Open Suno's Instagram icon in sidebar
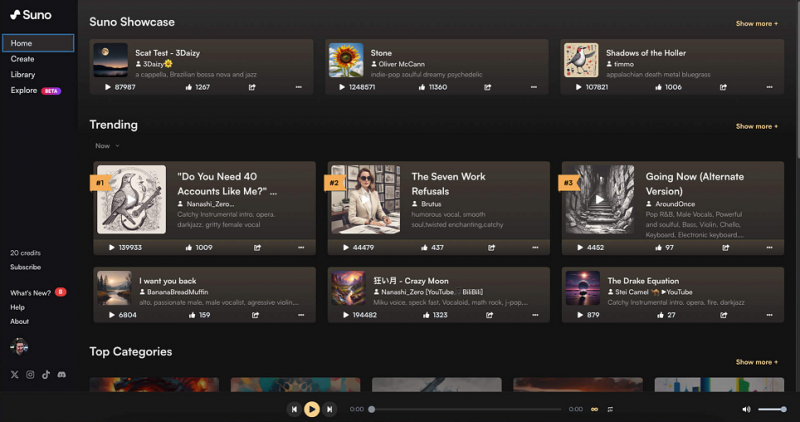 30,374
